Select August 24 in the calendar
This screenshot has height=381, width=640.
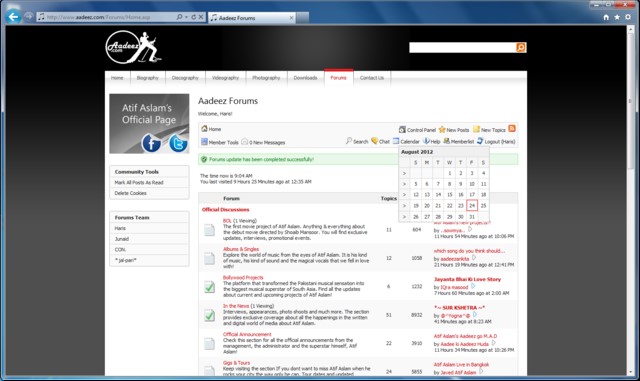point(472,205)
